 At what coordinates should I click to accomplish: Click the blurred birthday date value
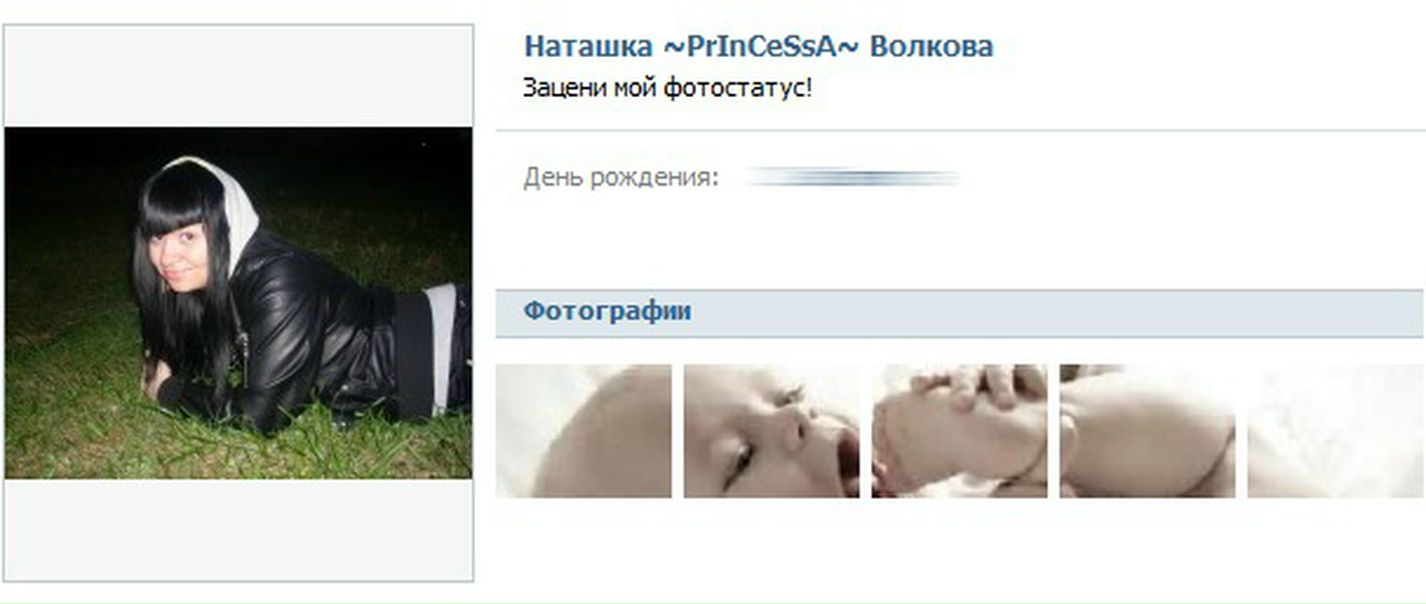coord(853,179)
